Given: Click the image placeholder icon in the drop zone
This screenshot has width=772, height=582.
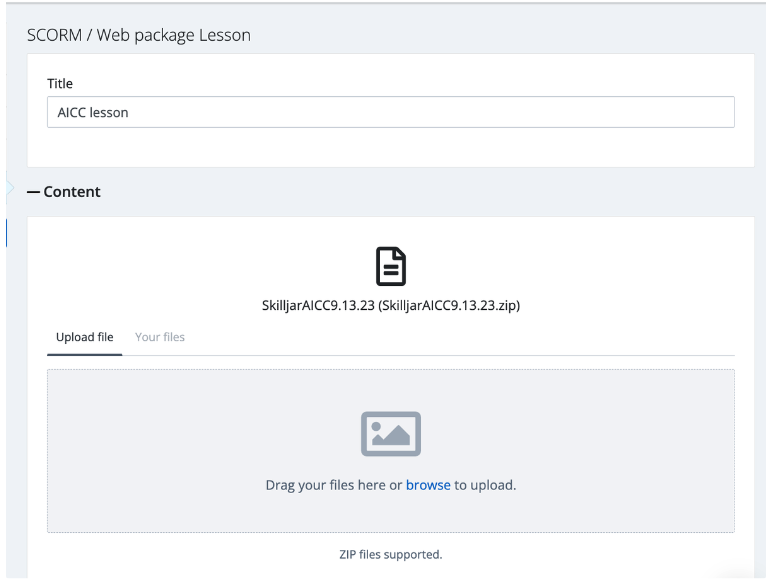Looking at the screenshot, I should (x=390, y=434).
